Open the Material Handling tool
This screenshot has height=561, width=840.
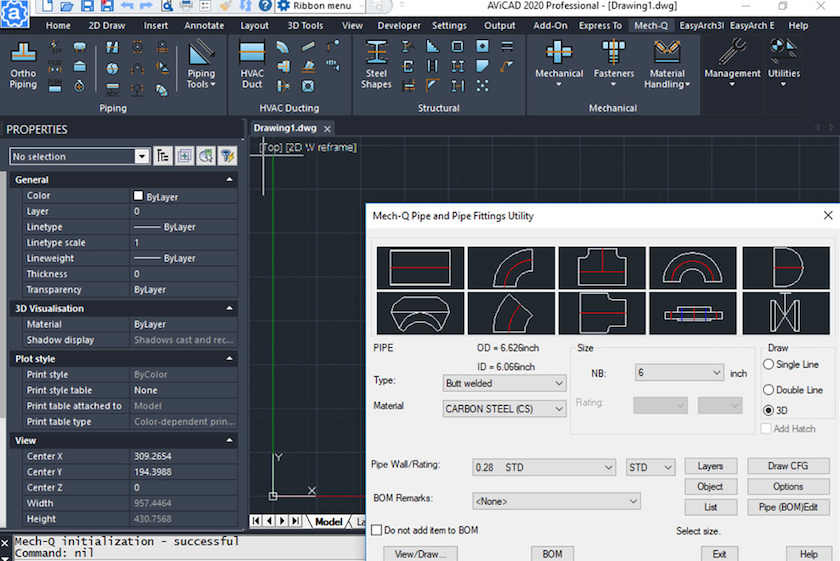coord(667,63)
